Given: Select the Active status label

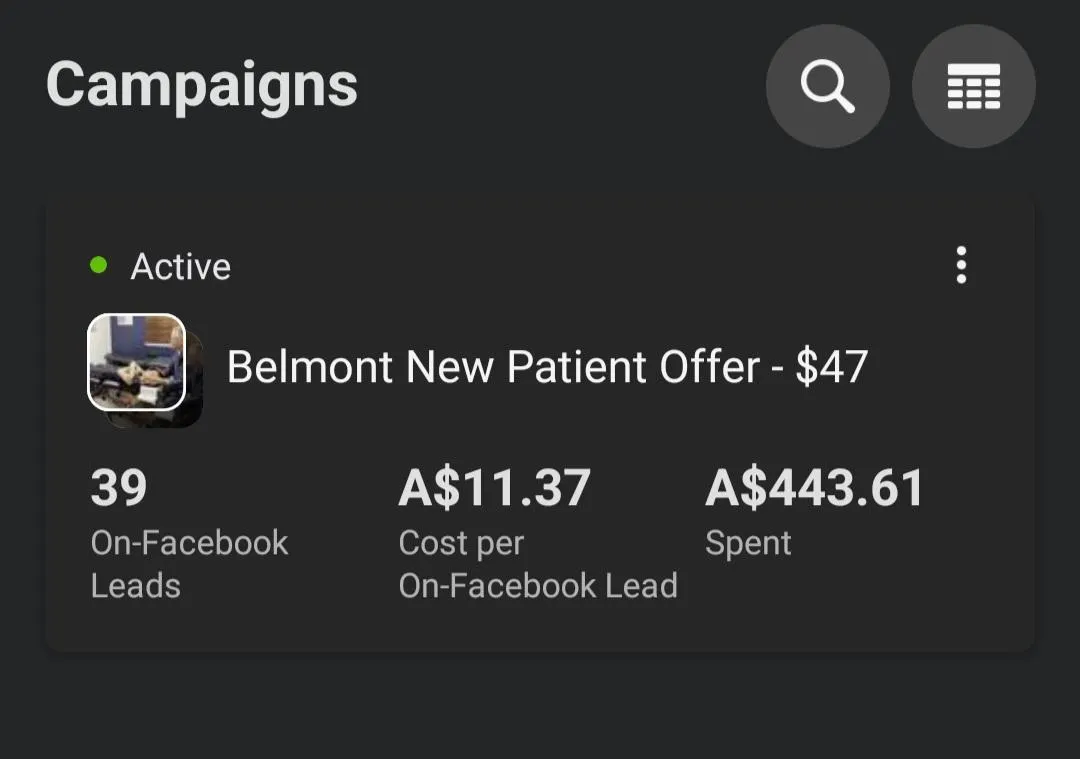Looking at the screenshot, I should coord(180,267).
